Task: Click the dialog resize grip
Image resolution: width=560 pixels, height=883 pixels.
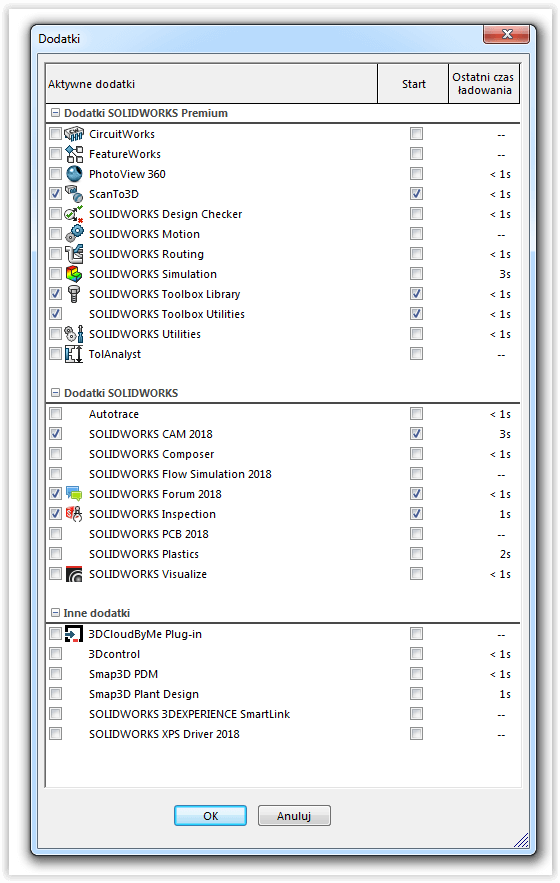Action: pos(522,840)
